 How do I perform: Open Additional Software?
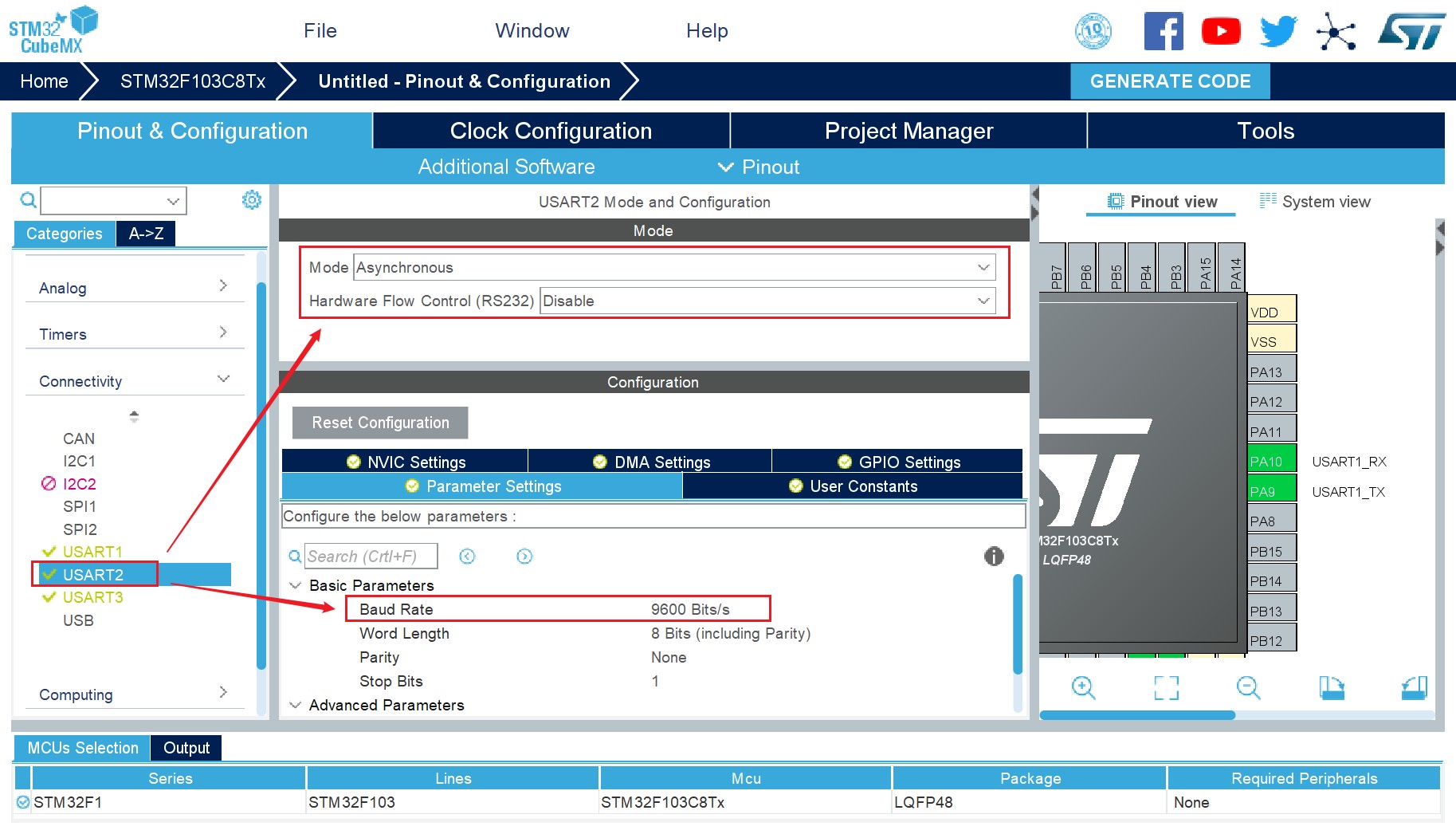pyautogui.click(x=506, y=167)
